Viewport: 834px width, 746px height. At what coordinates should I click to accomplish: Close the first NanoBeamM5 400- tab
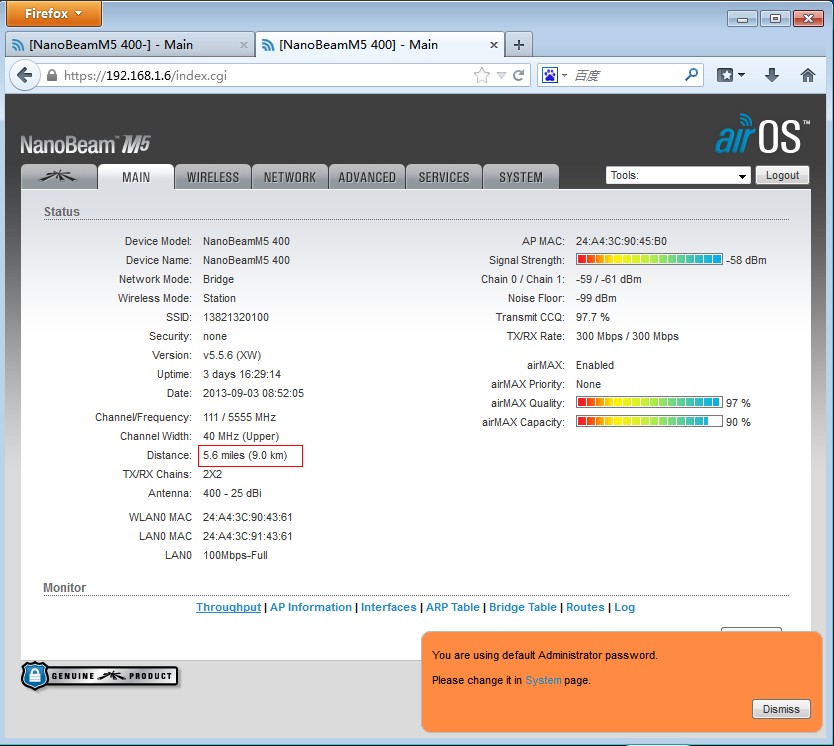pos(244,45)
